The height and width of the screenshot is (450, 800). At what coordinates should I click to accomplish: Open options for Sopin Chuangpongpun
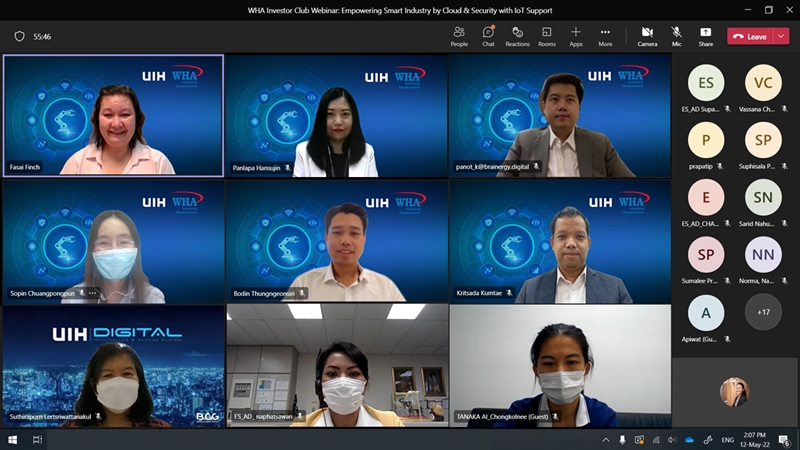coord(93,293)
